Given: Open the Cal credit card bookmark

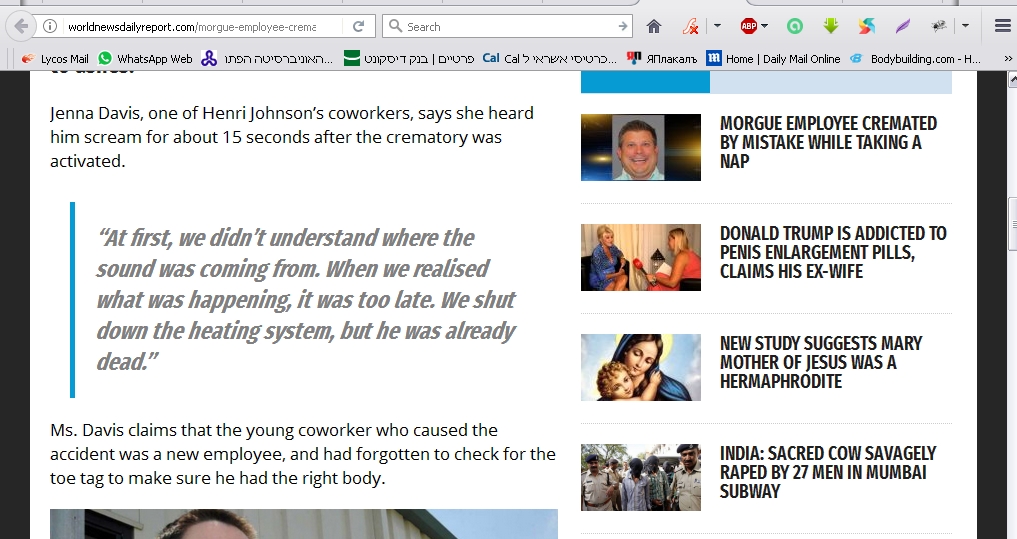Looking at the screenshot, I should pos(549,58).
